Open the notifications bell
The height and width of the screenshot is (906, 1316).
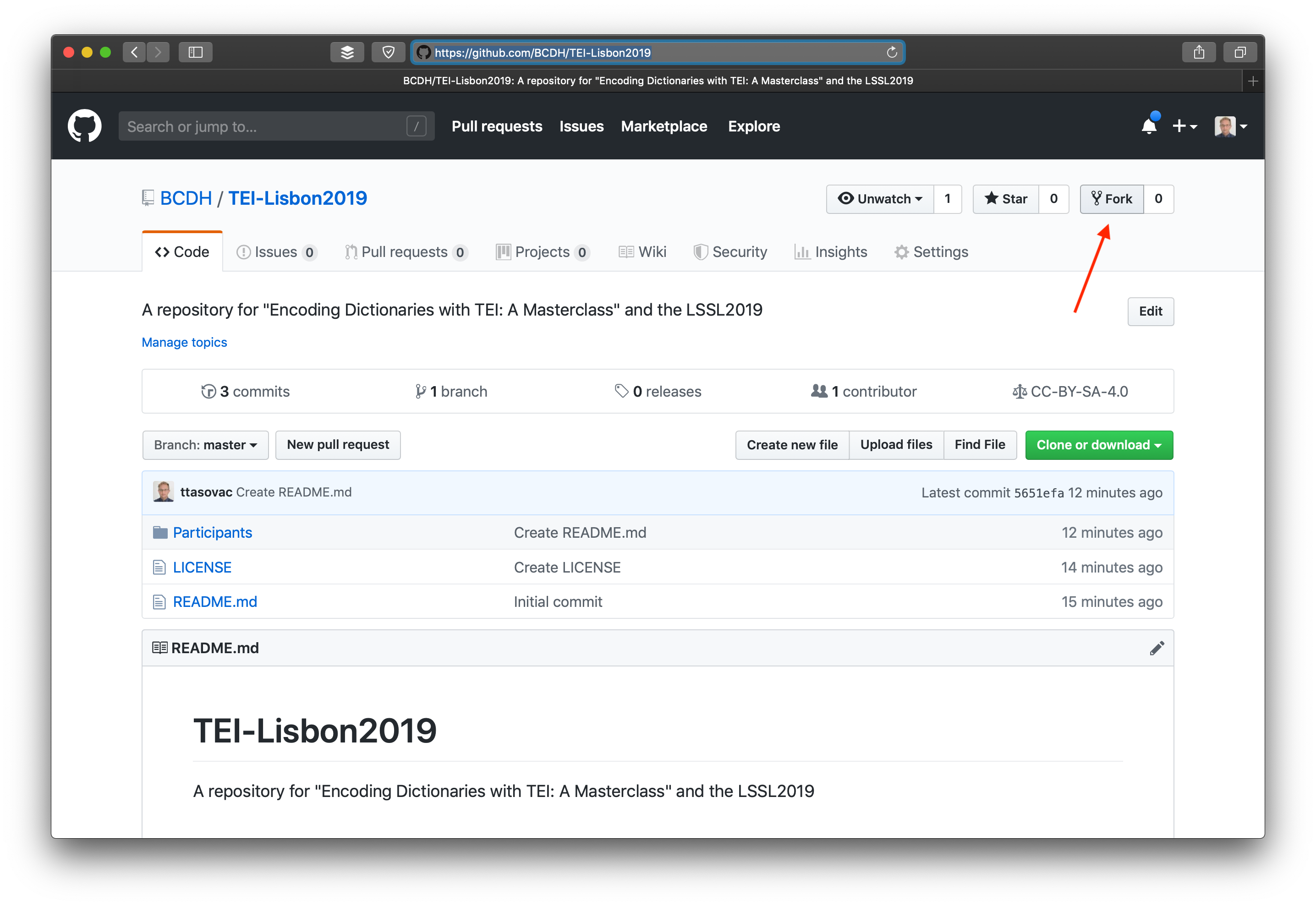1148,126
